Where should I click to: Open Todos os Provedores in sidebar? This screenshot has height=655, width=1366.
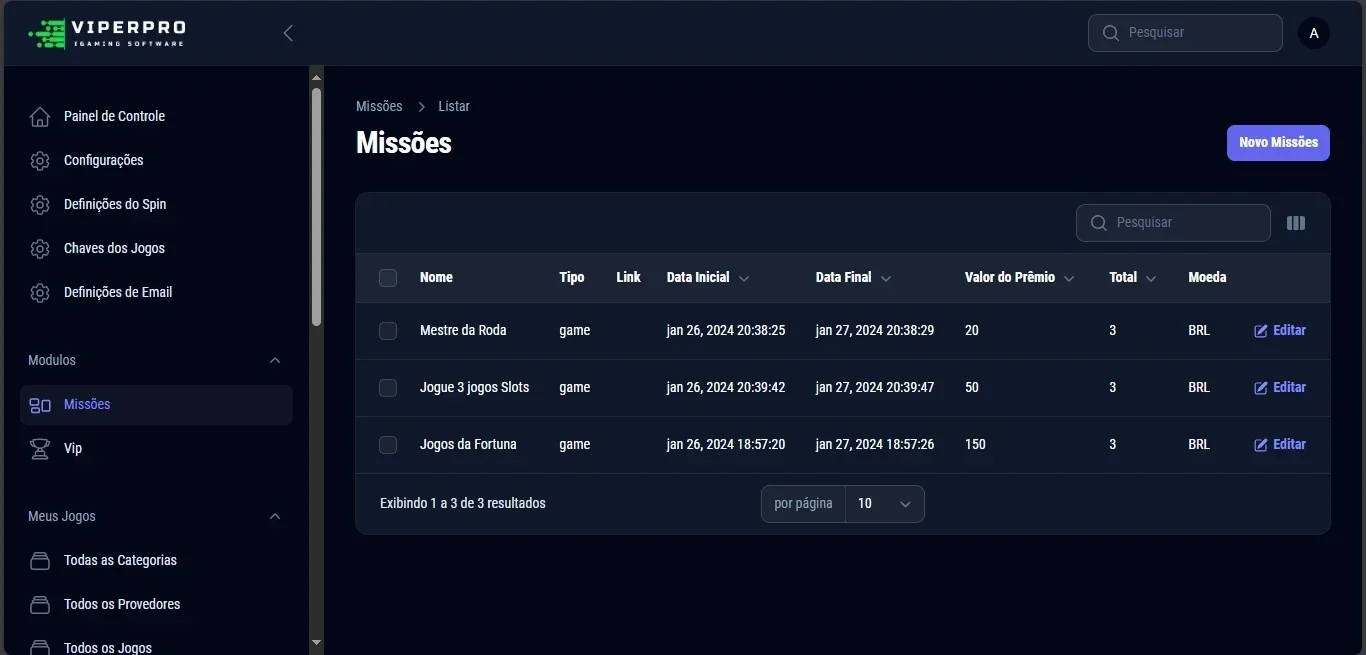click(x=156, y=604)
